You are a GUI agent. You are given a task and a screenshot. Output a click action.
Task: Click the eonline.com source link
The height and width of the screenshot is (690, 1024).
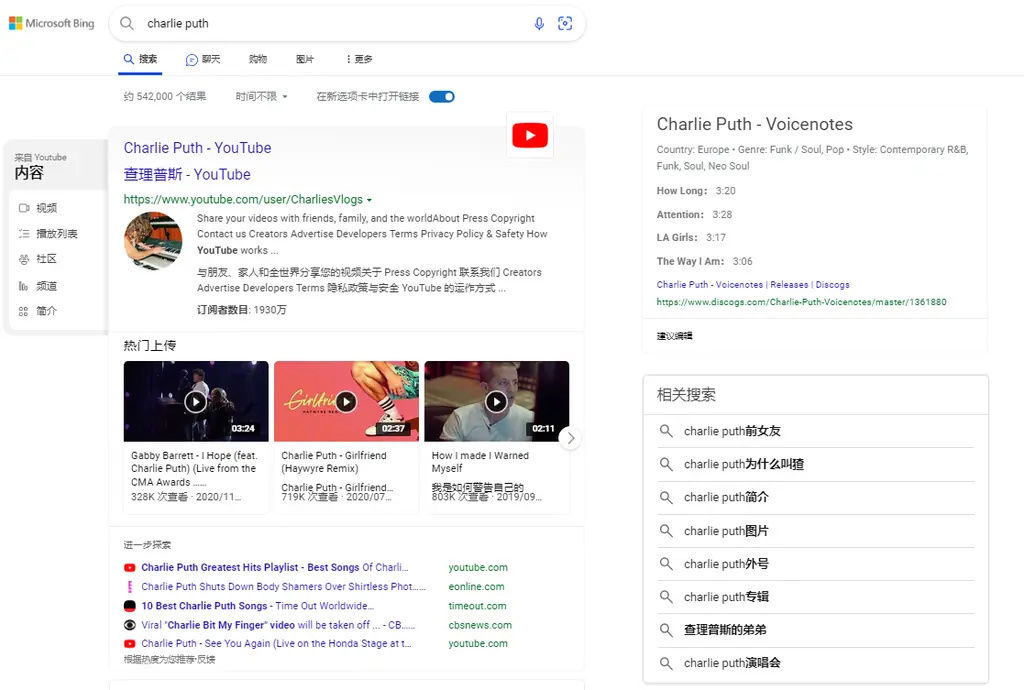[x=476, y=587]
